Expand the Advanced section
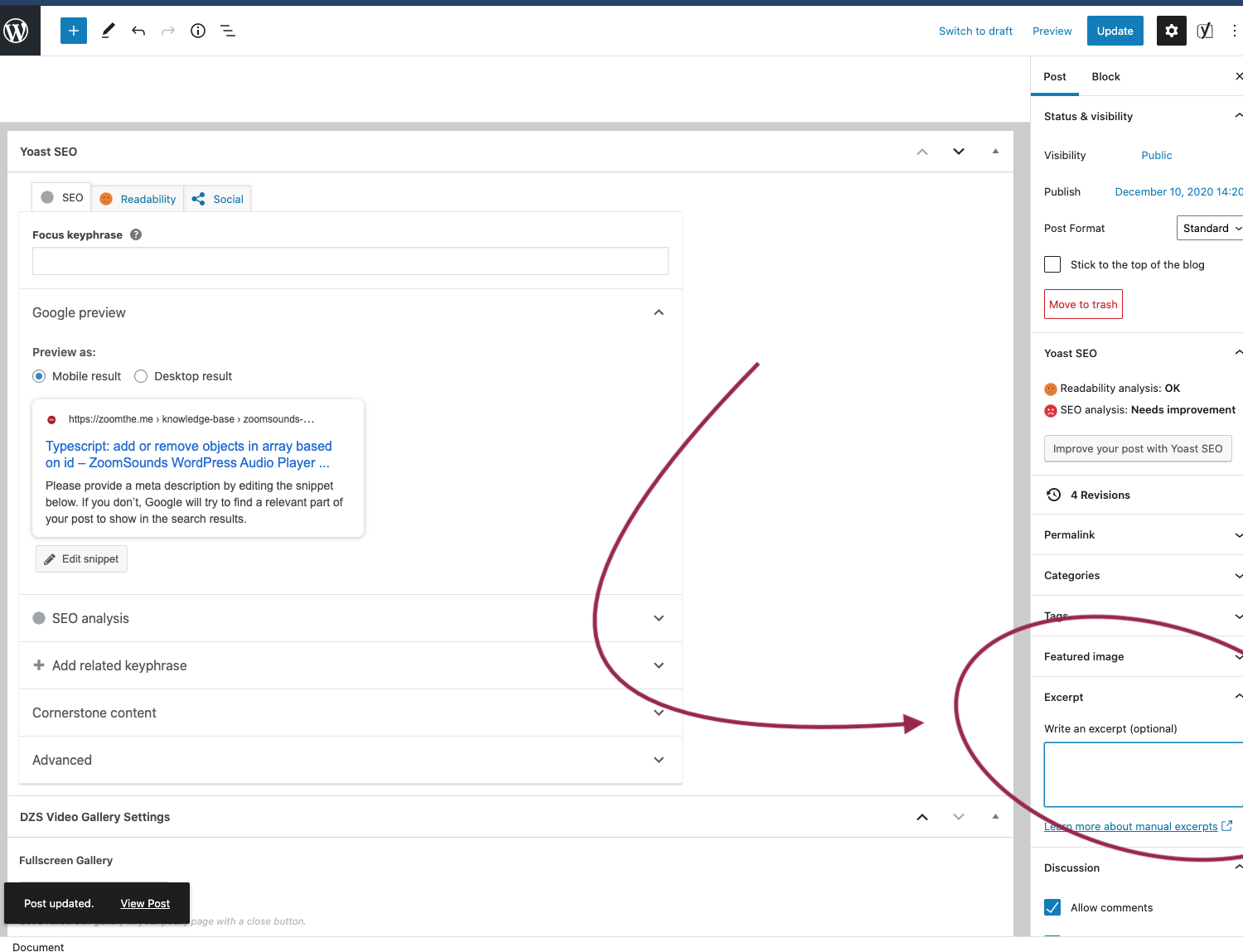 (x=351, y=760)
